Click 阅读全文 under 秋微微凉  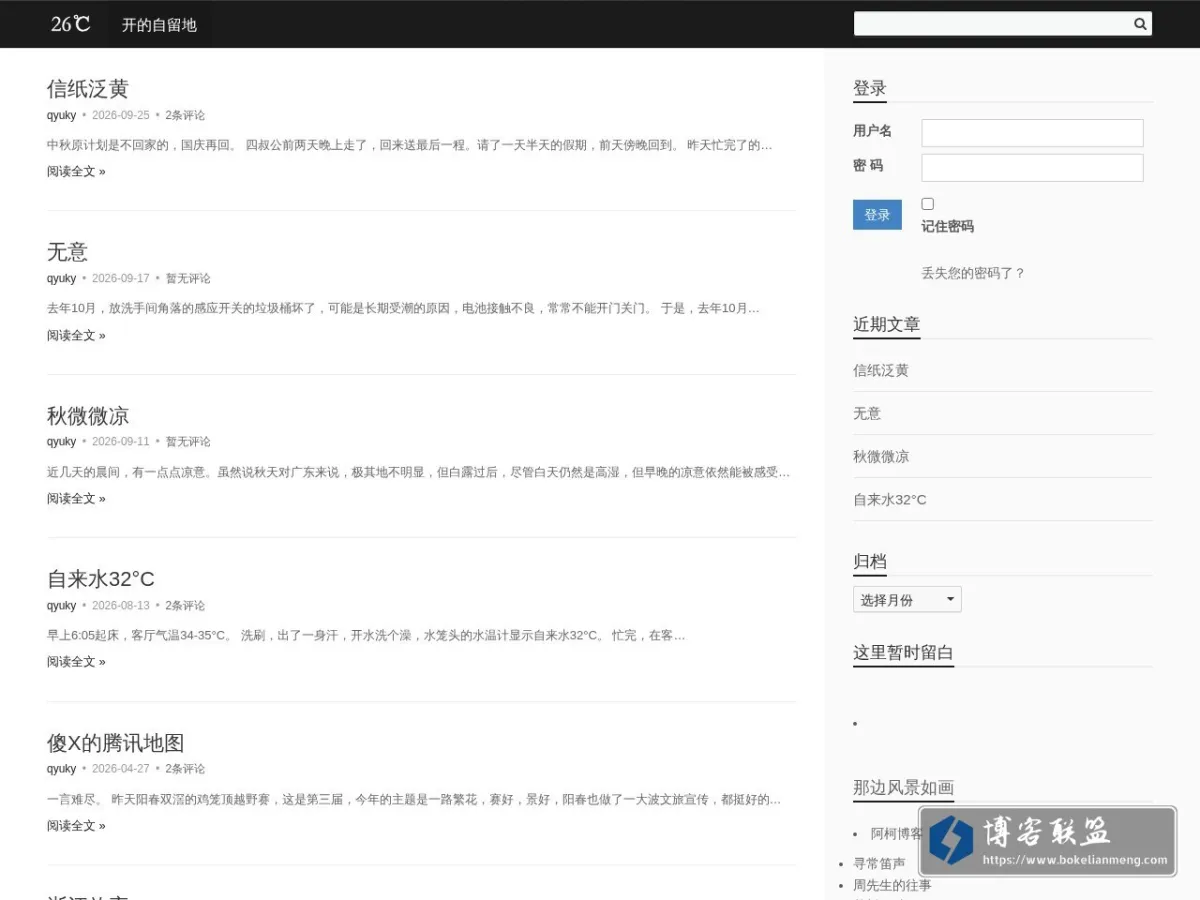coord(76,498)
